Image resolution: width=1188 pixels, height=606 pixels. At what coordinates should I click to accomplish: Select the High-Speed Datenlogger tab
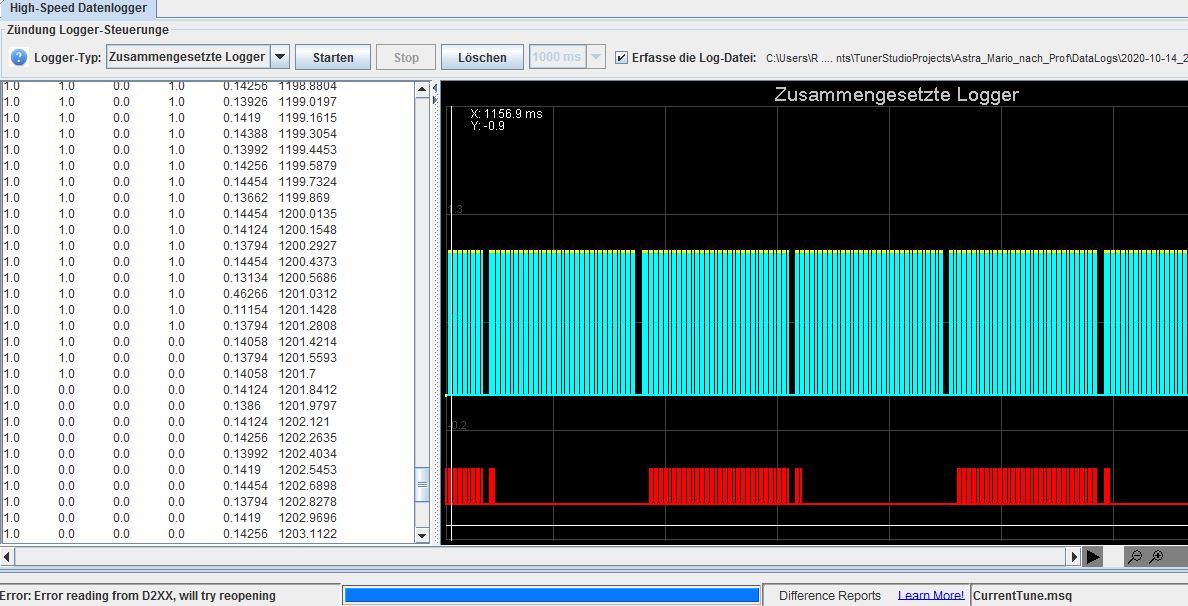click(78, 8)
